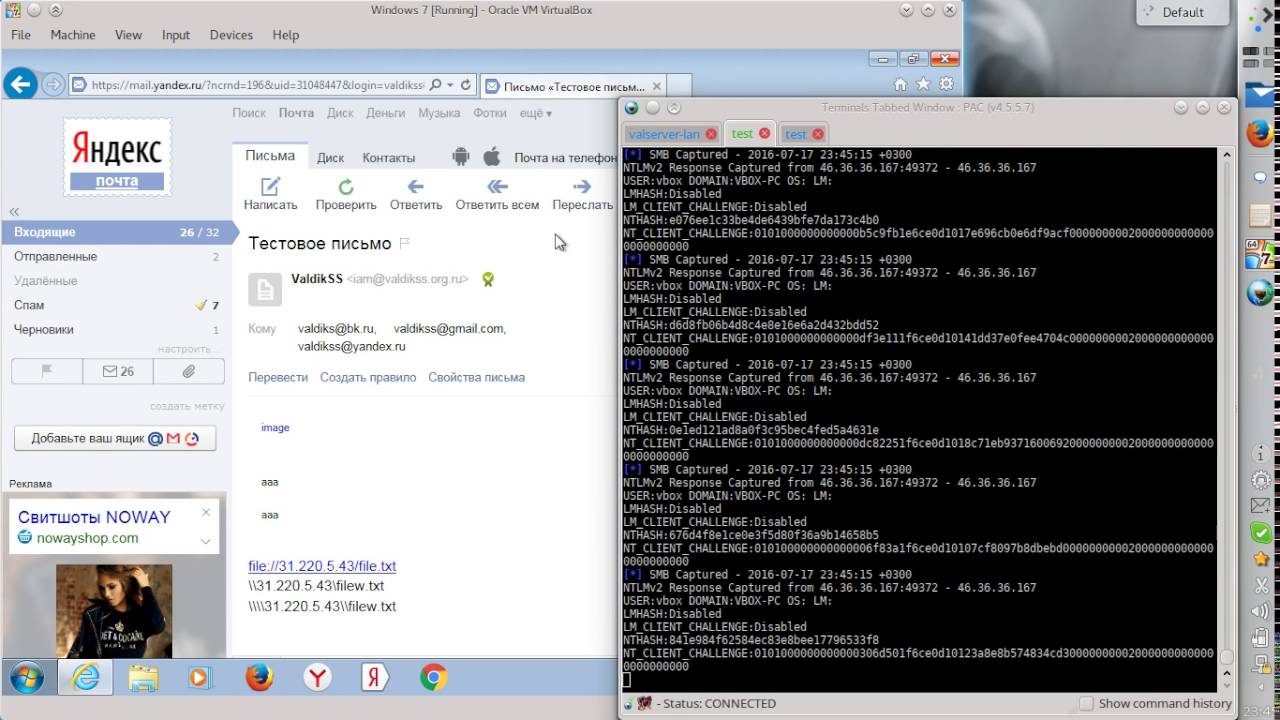
Task: Filter messages with attachments paperclip button
Action: tap(189, 371)
